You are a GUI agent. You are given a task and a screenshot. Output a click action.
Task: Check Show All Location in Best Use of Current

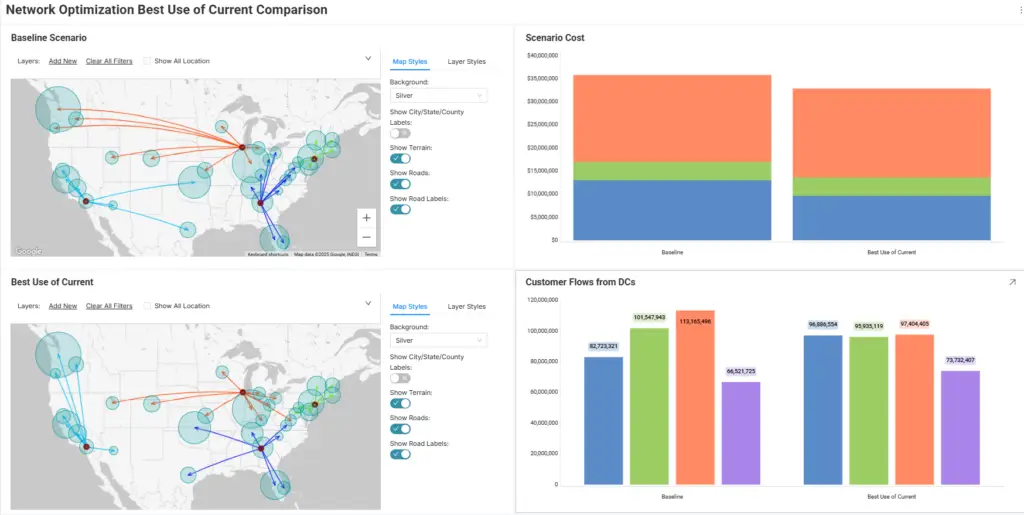click(148, 306)
